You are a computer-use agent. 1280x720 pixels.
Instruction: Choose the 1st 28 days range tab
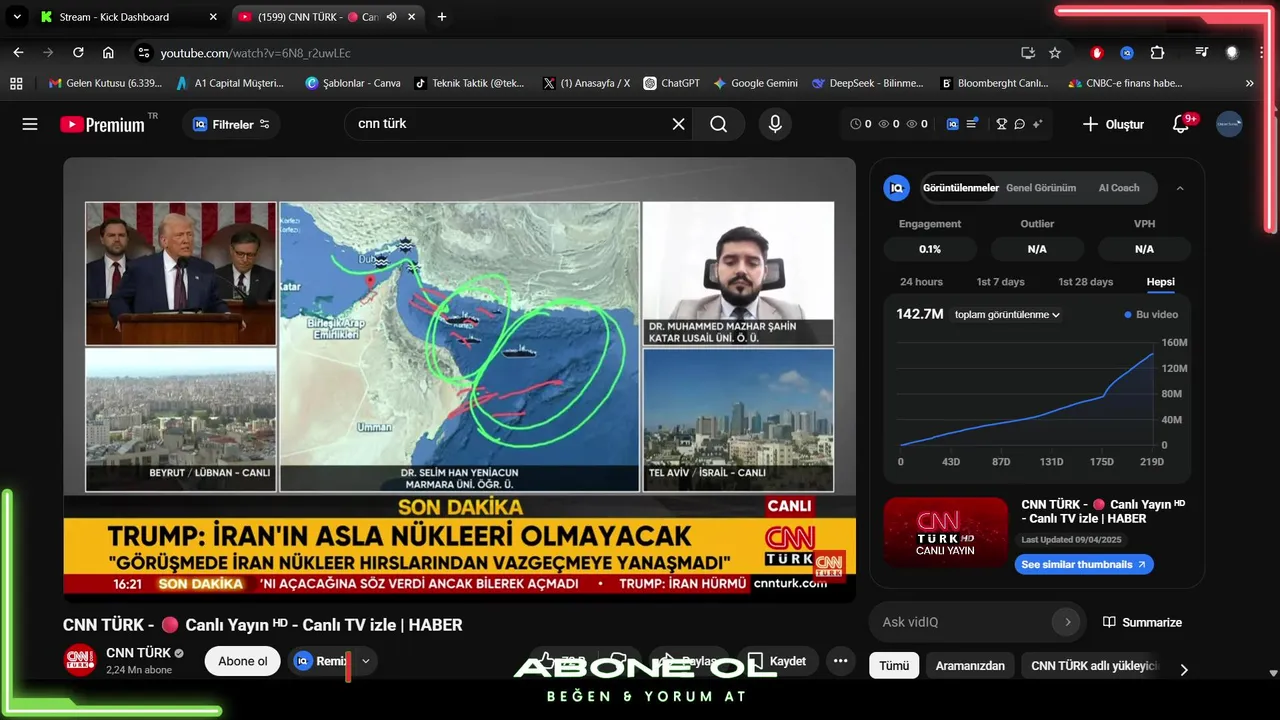point(1086,282)
